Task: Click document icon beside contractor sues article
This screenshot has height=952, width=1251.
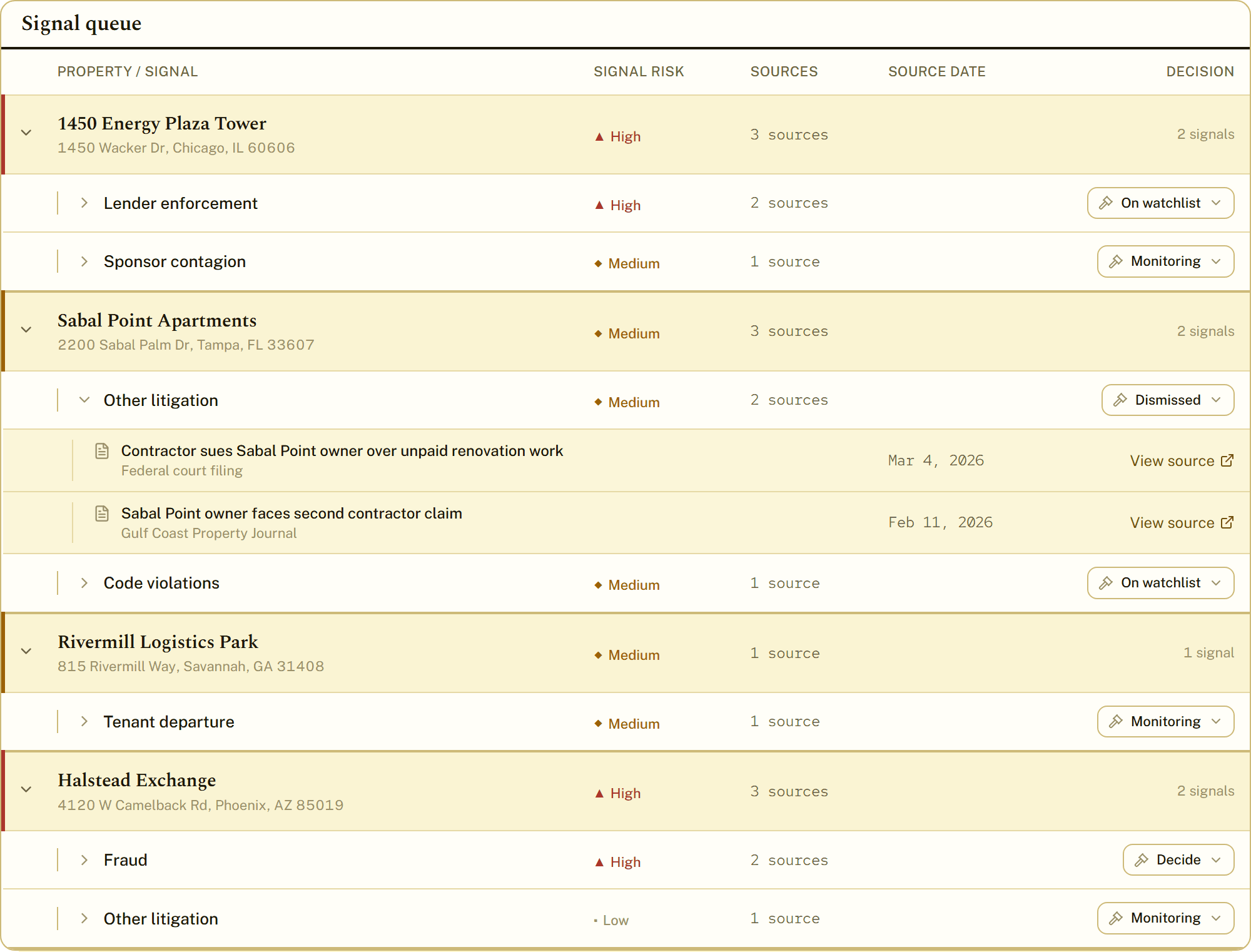Action: pyautogui.click(x=102, y=451)
